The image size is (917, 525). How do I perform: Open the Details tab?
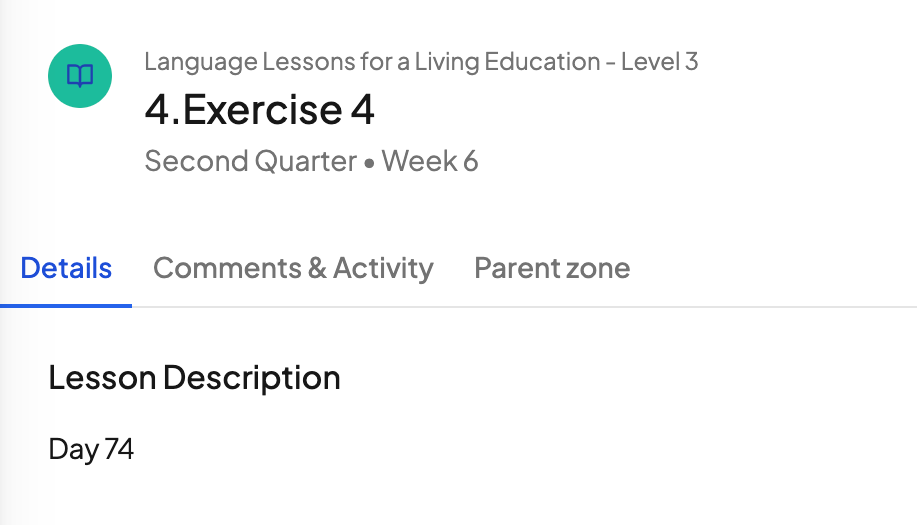click(66, 268)
